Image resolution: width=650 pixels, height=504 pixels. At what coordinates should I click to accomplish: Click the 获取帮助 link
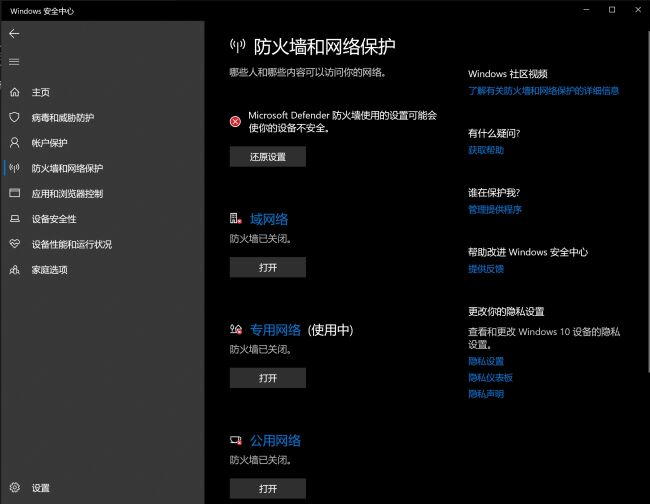486,150
